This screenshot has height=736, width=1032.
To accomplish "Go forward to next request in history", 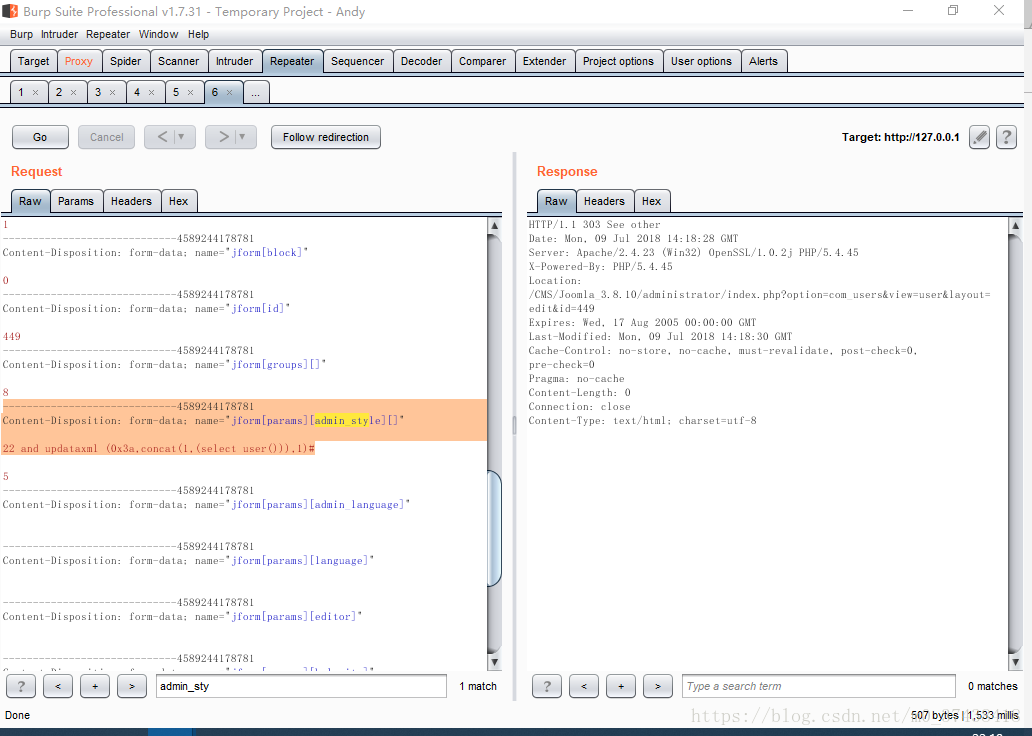I will pyautogui.click(x=222, y=137).
